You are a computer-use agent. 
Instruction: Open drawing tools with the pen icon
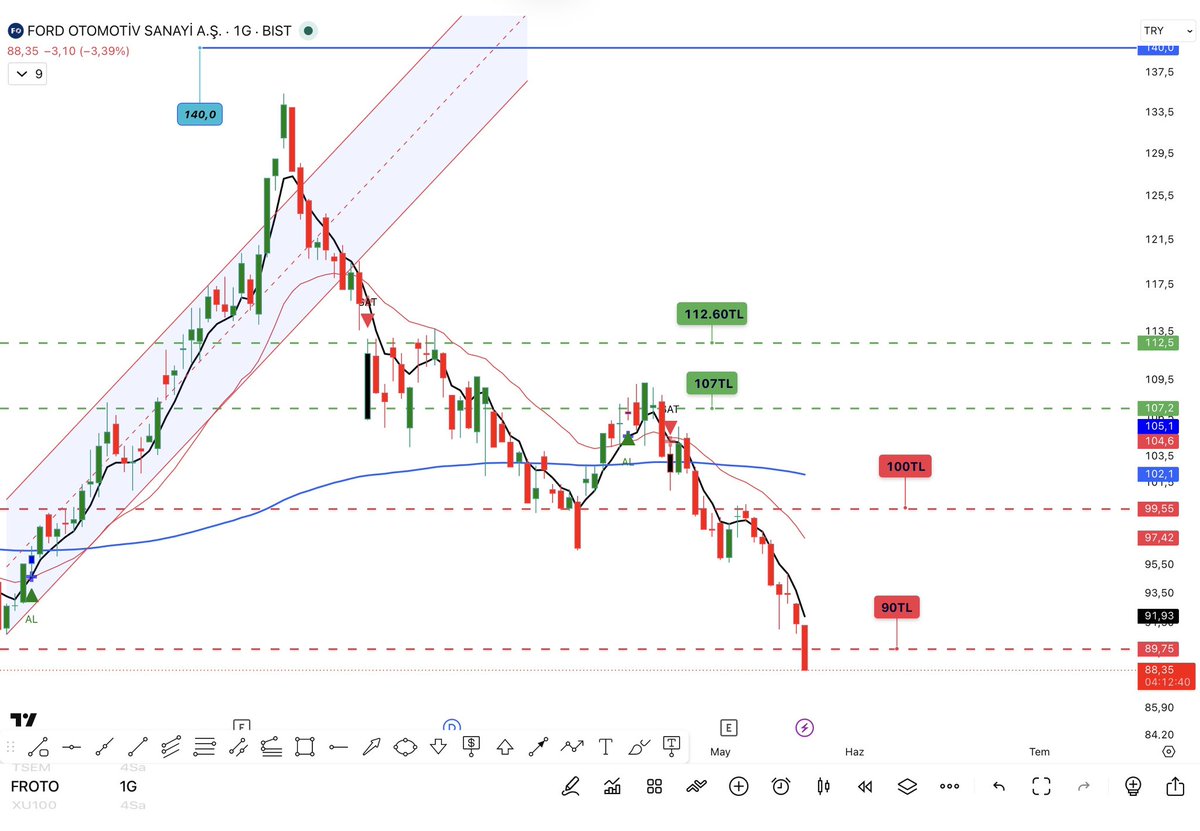(570, 786)
